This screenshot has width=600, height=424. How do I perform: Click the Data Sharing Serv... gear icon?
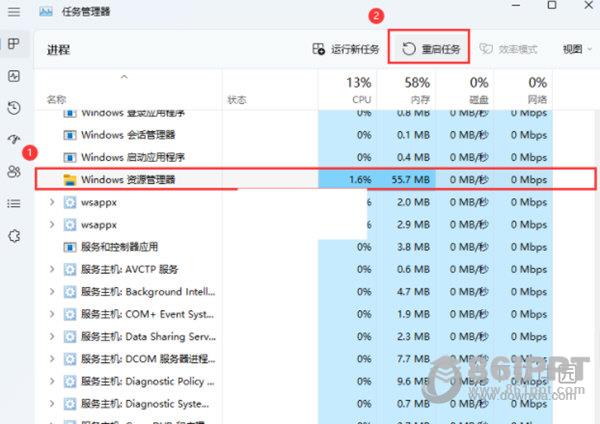coord(70,337)
